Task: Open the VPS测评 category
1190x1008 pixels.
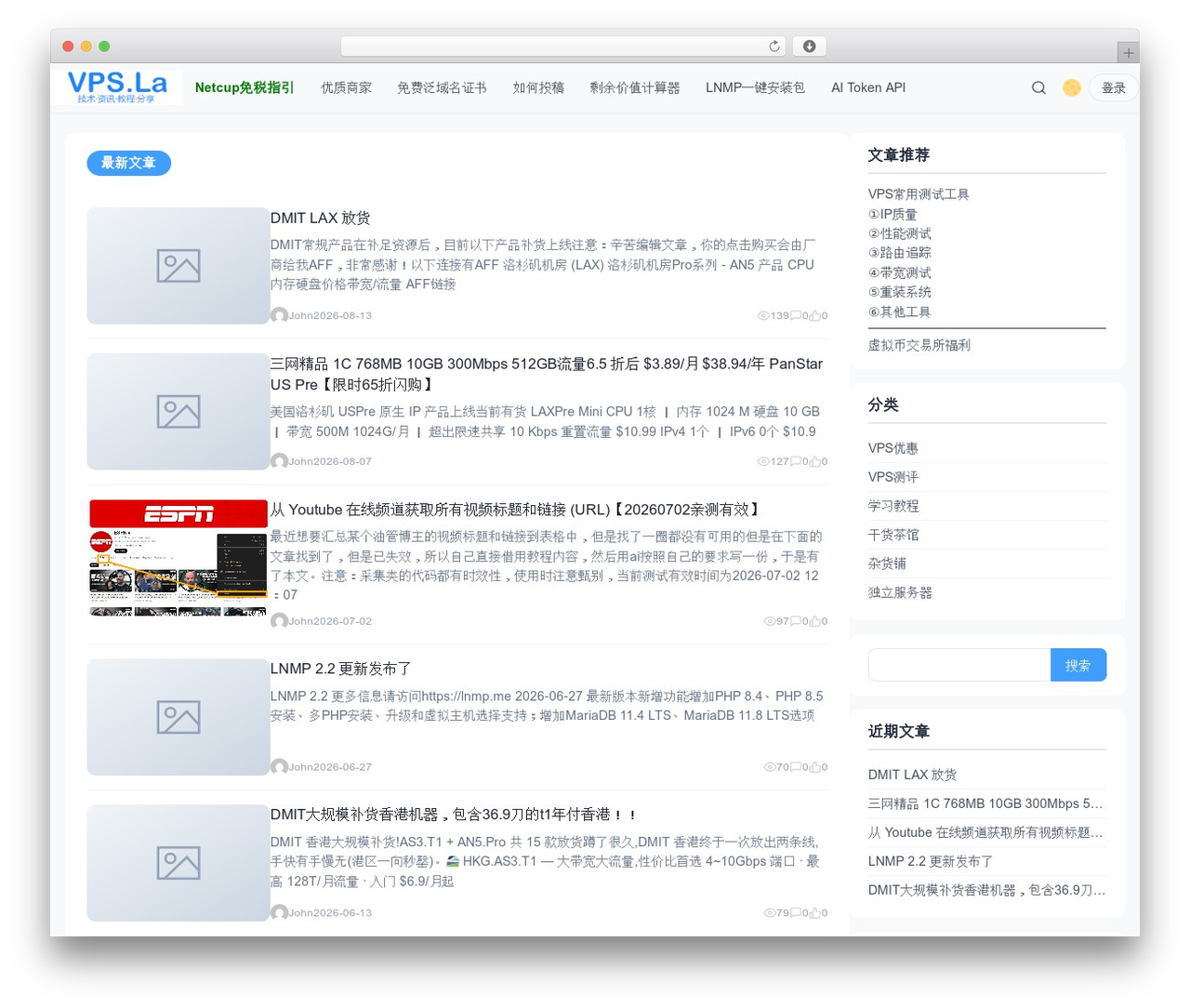Action: point(893,477)
